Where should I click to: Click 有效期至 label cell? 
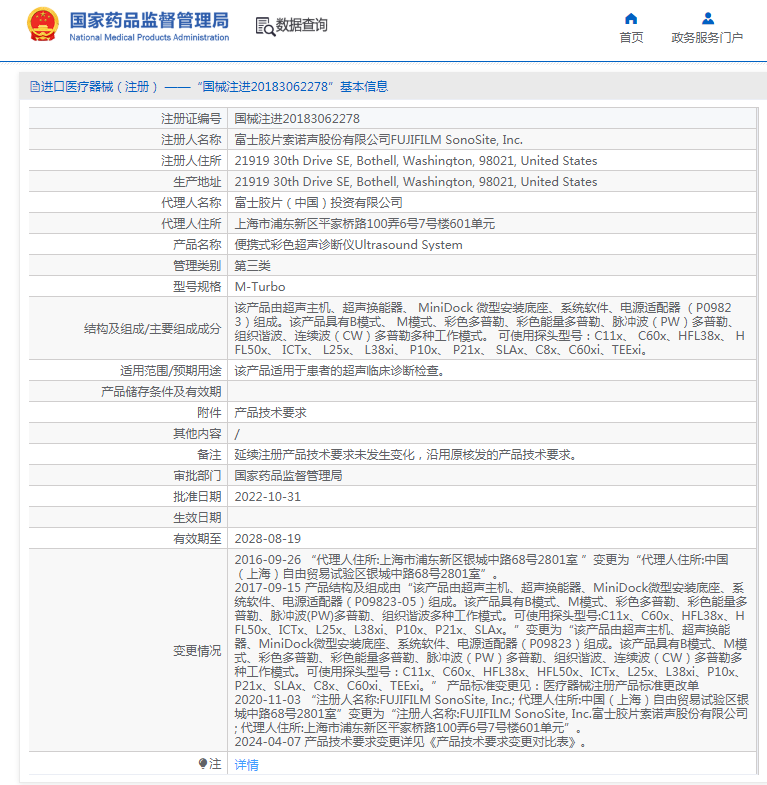[x=128, y=539]
